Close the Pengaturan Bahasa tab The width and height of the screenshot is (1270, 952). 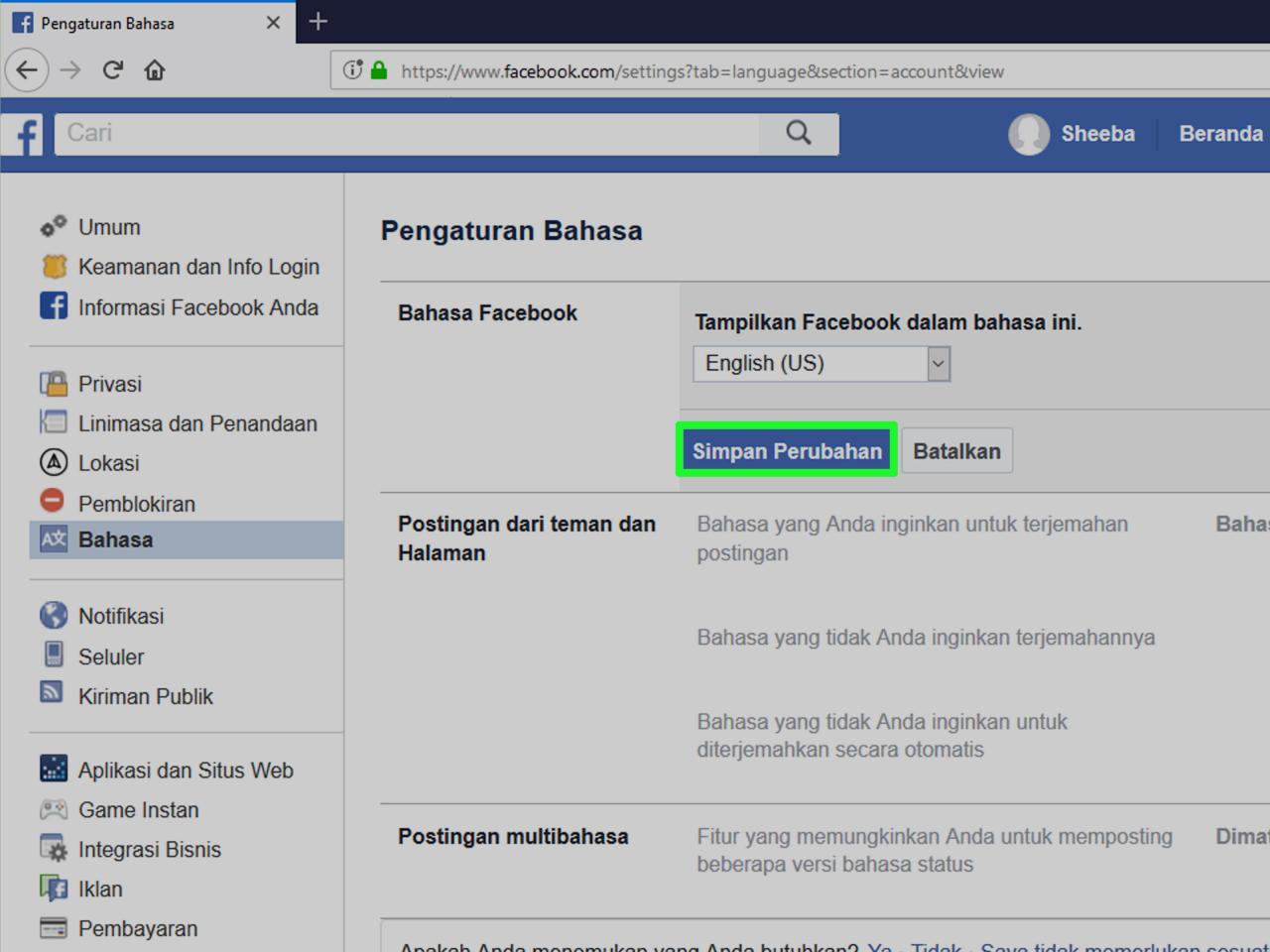click(x=273, y=22)
